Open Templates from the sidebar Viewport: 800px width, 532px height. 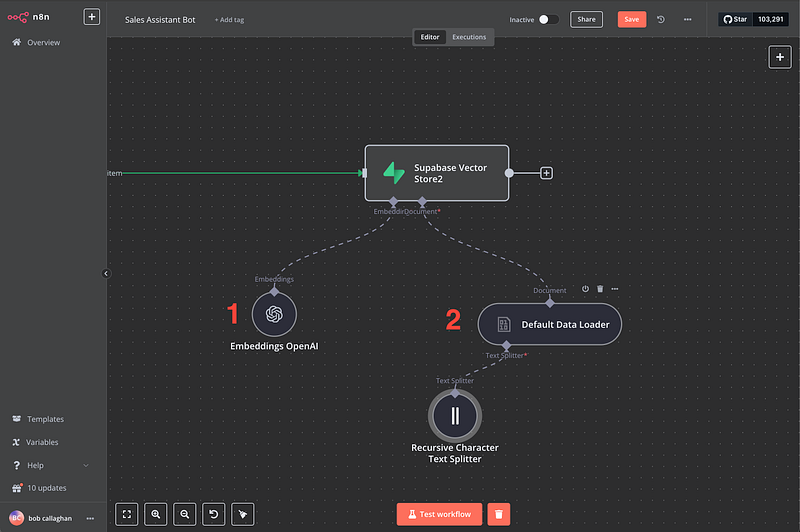pos(45,419)
